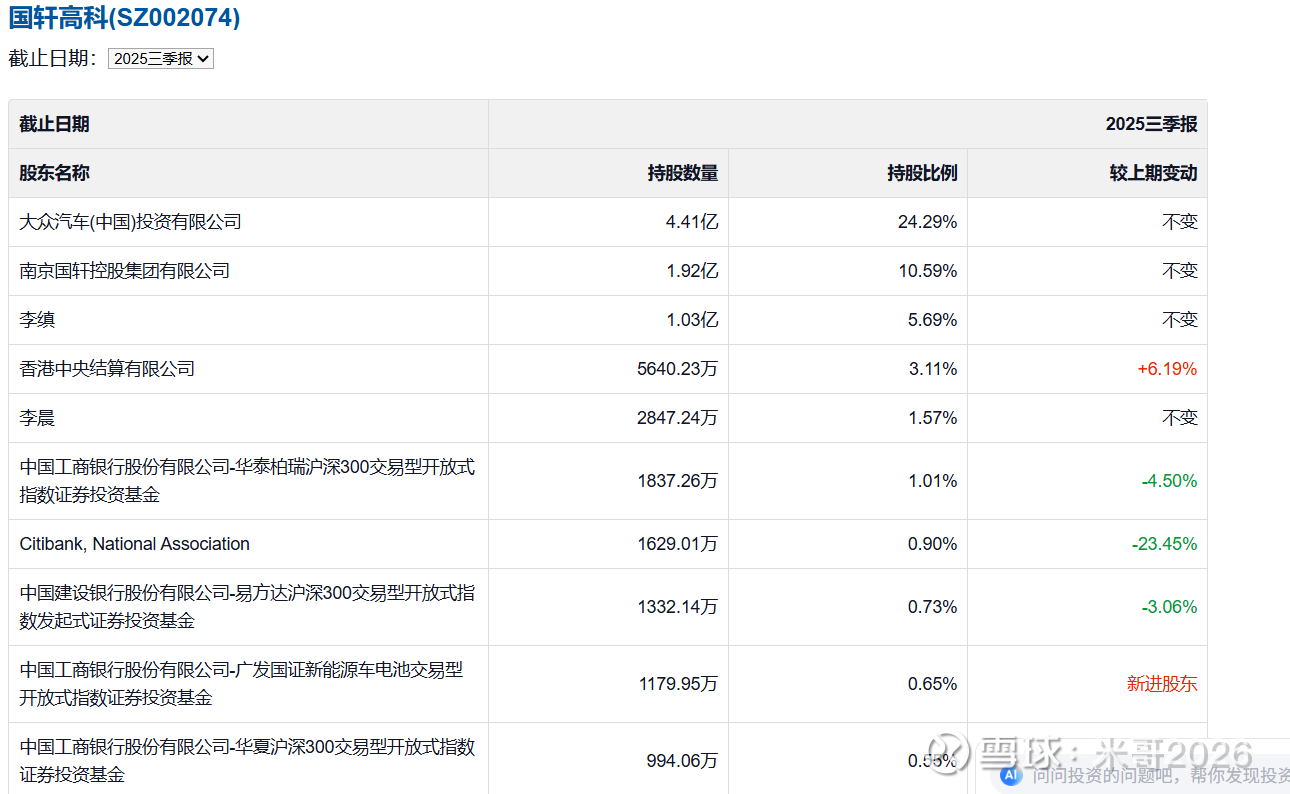Click the 2847.24万 holding amount
The image size is (1290, 794).
[677, 418]
